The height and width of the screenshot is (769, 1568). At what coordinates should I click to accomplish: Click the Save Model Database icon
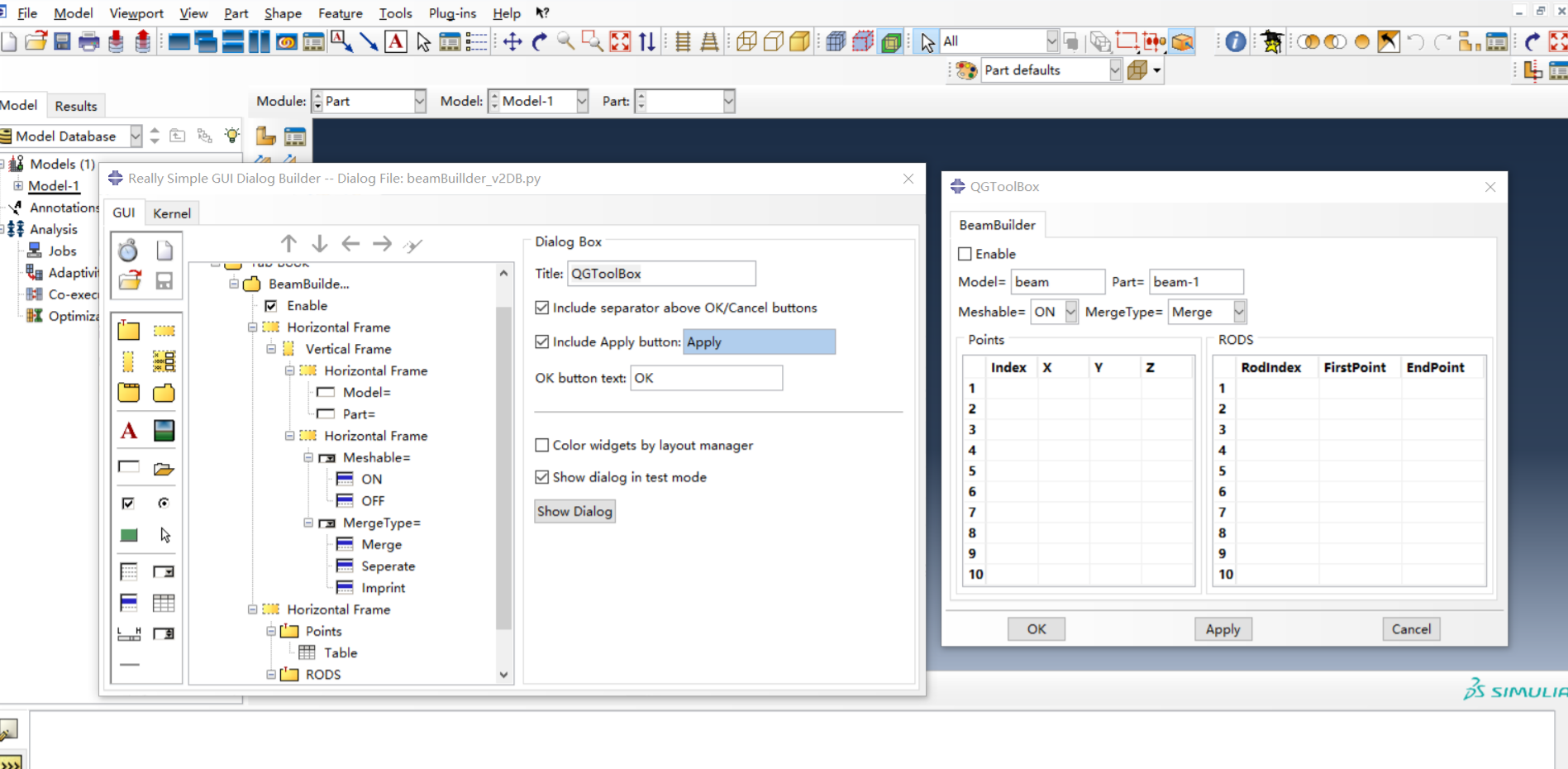[x=62, y=41]
